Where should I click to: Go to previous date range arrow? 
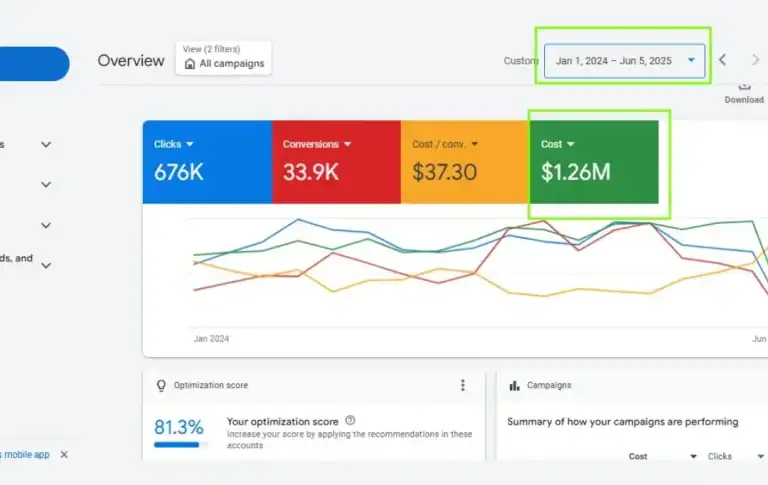pyautogui.click(x=723, y=61)
